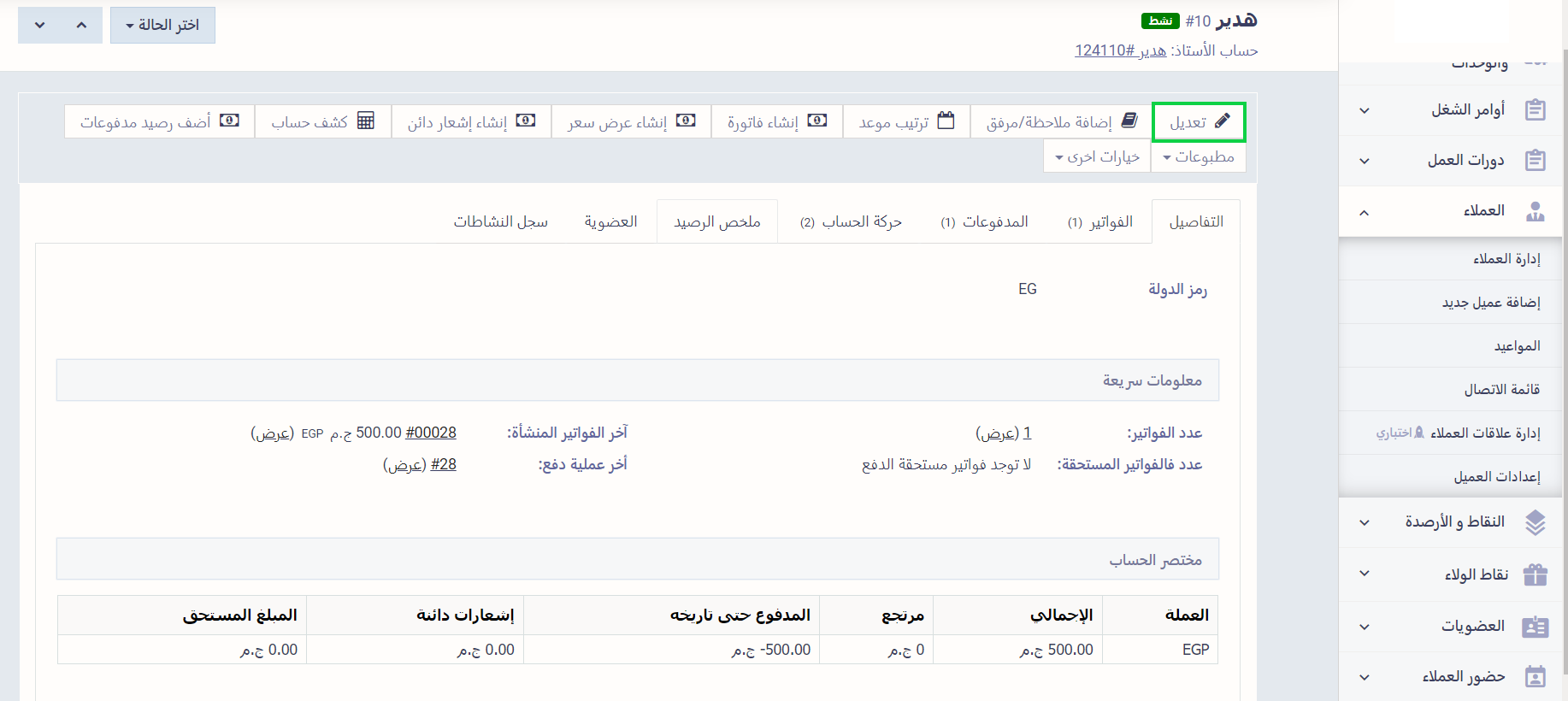Open ledger account link هدير #124110
The width and height of the screenshot is (1568, 701).
(x=1120, y=50)
